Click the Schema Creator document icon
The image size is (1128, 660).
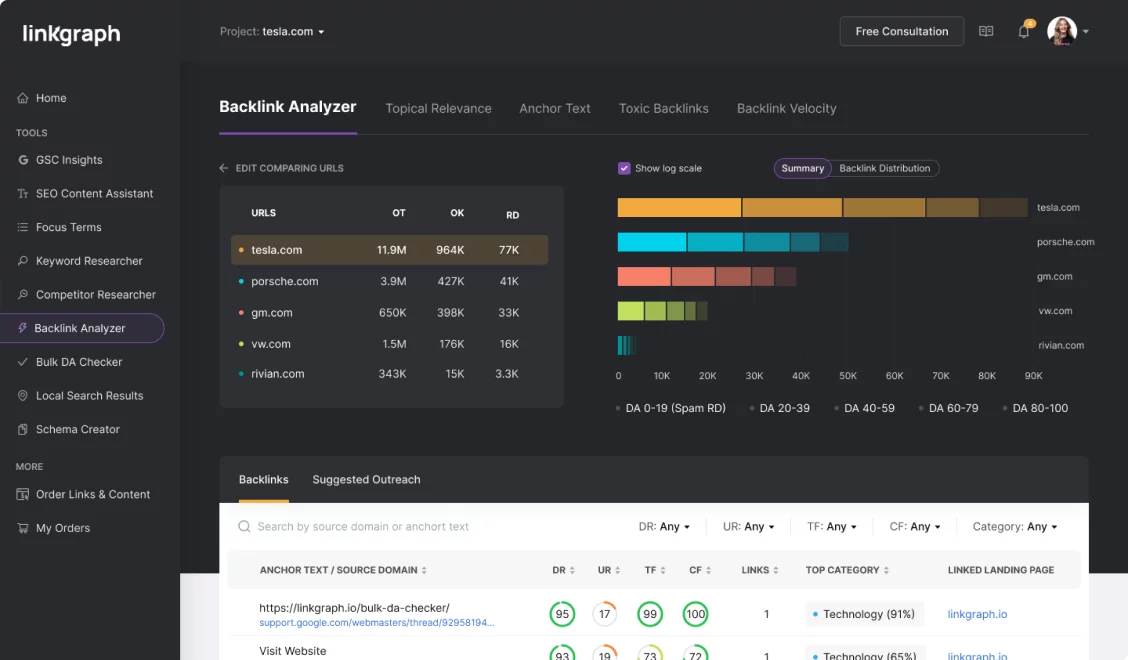(22, 429)
